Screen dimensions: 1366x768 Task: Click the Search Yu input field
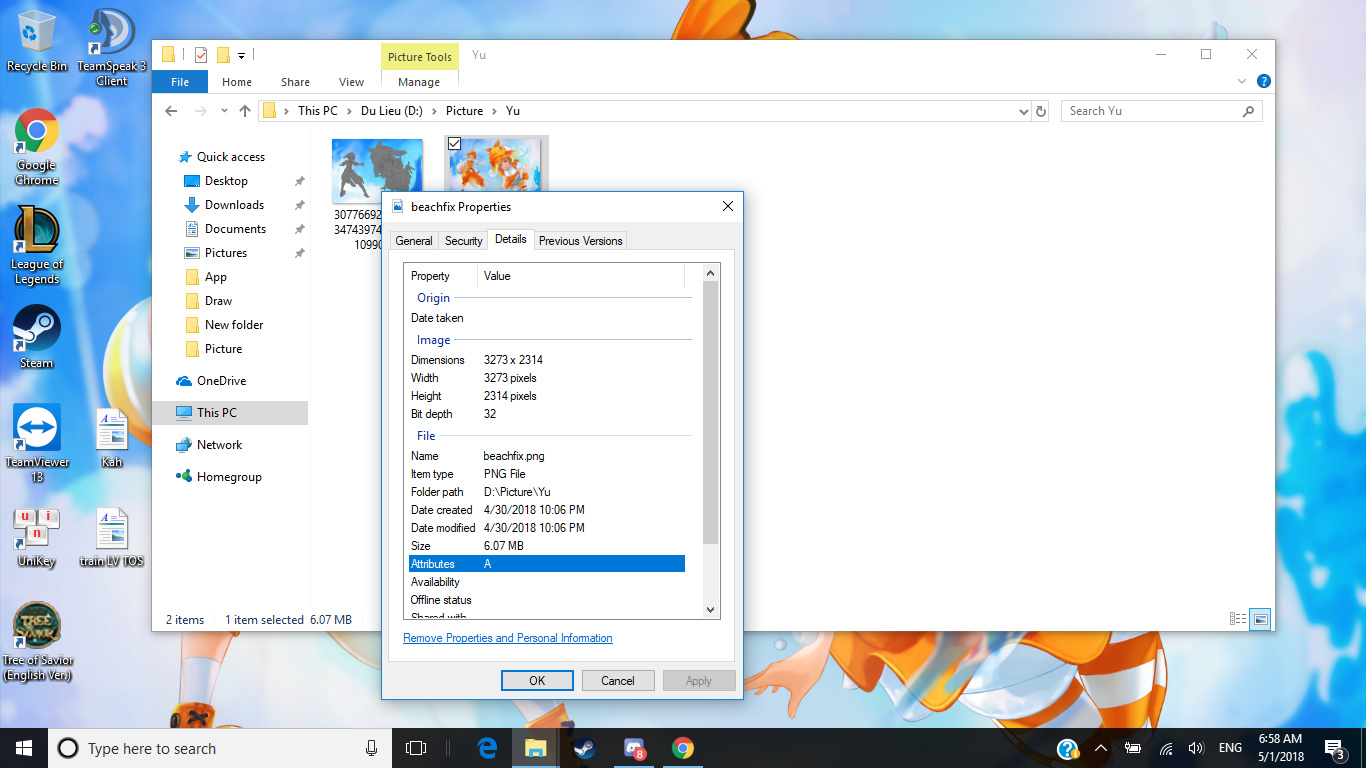[x=1150, y=111]
